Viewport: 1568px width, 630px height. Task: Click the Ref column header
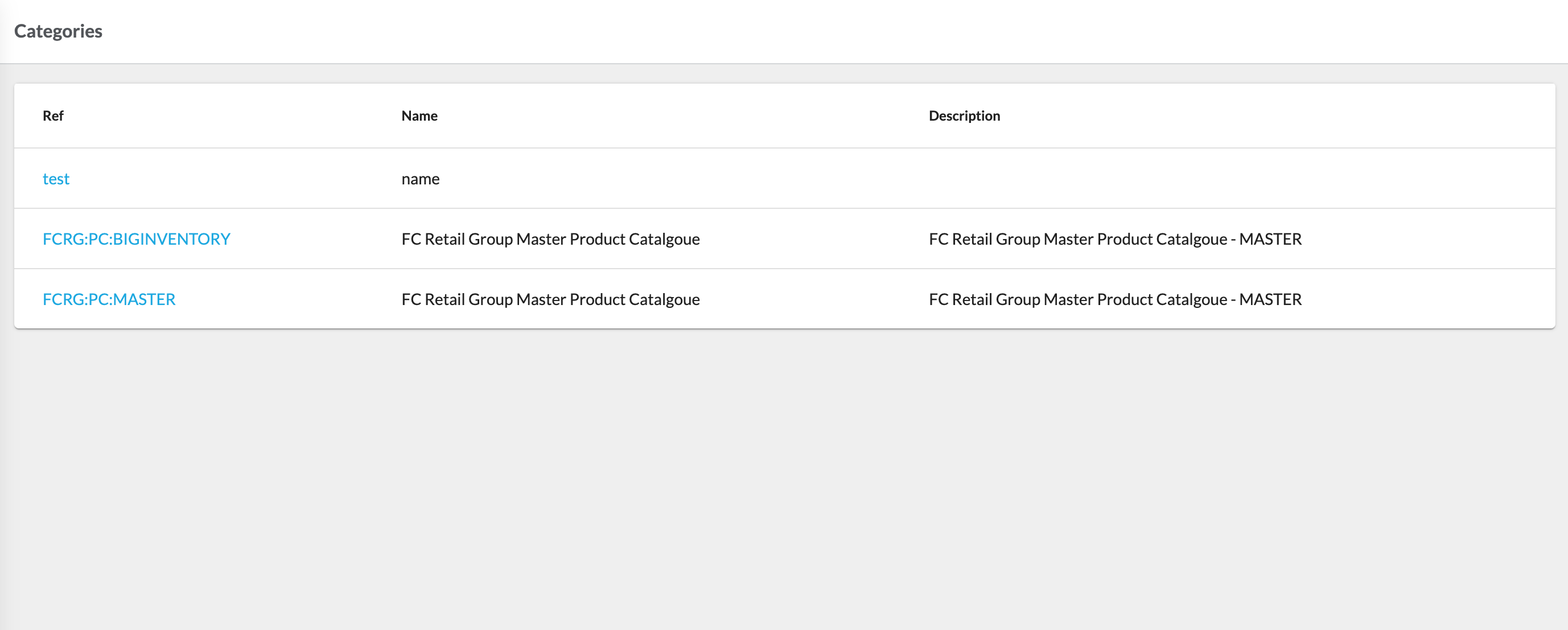pos(52,116)
